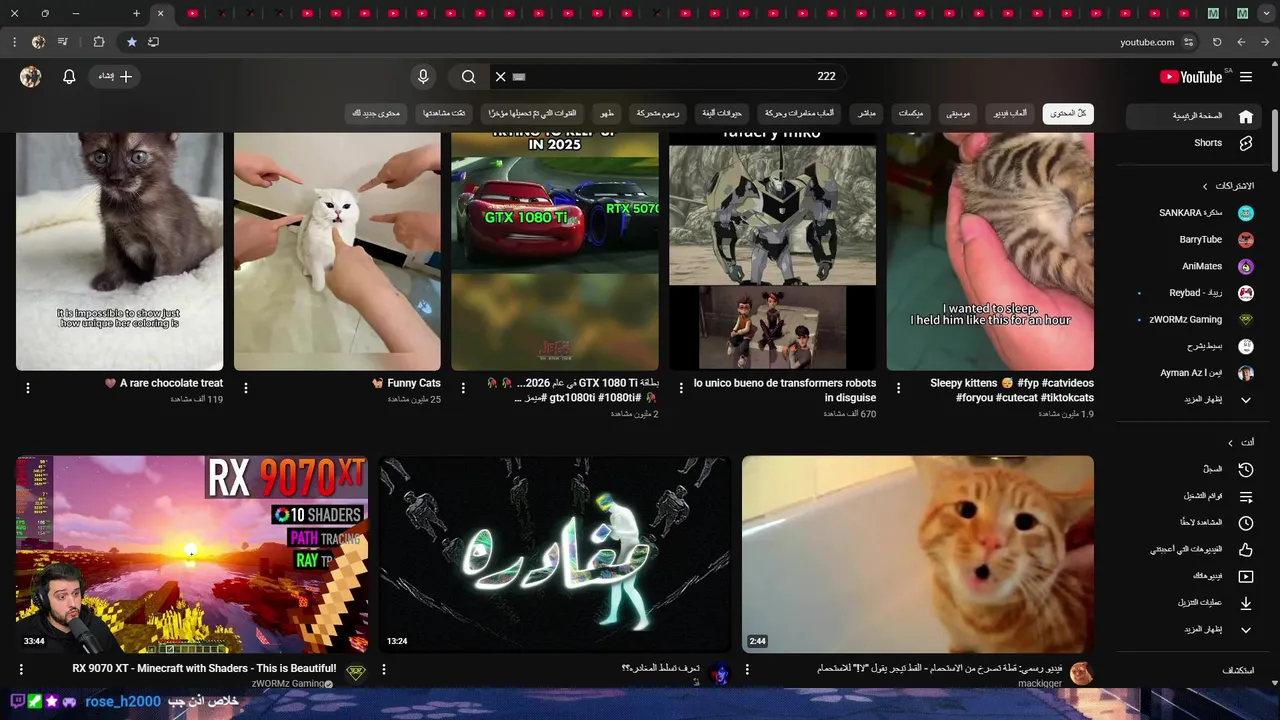1280x720 pixels.
Task: Select the Animation (رسوم متحركة) chip
Action: pyautogui.click(x=658, y=114)
